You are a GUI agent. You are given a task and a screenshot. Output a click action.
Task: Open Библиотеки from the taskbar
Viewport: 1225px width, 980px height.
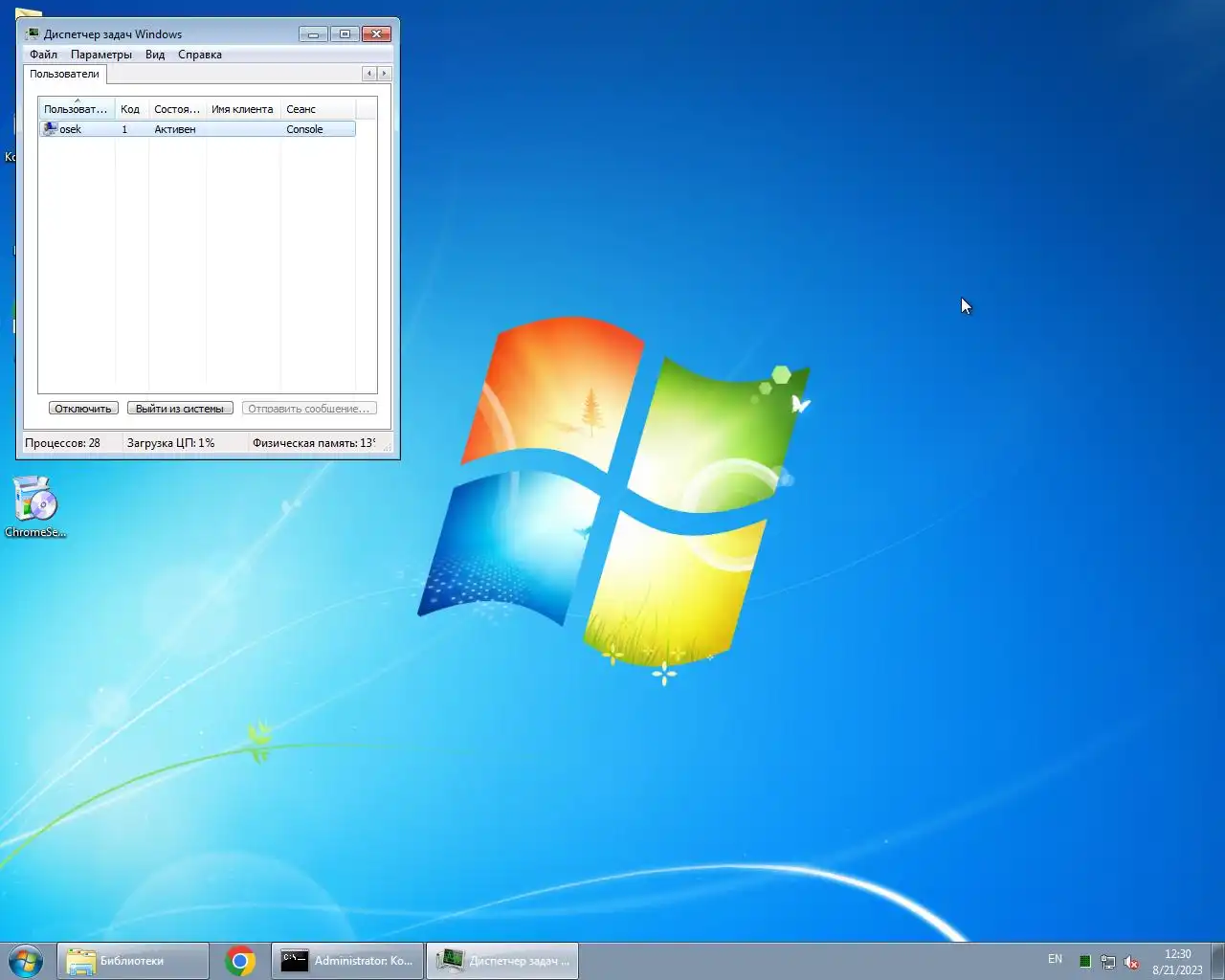(x=133, y=961)
